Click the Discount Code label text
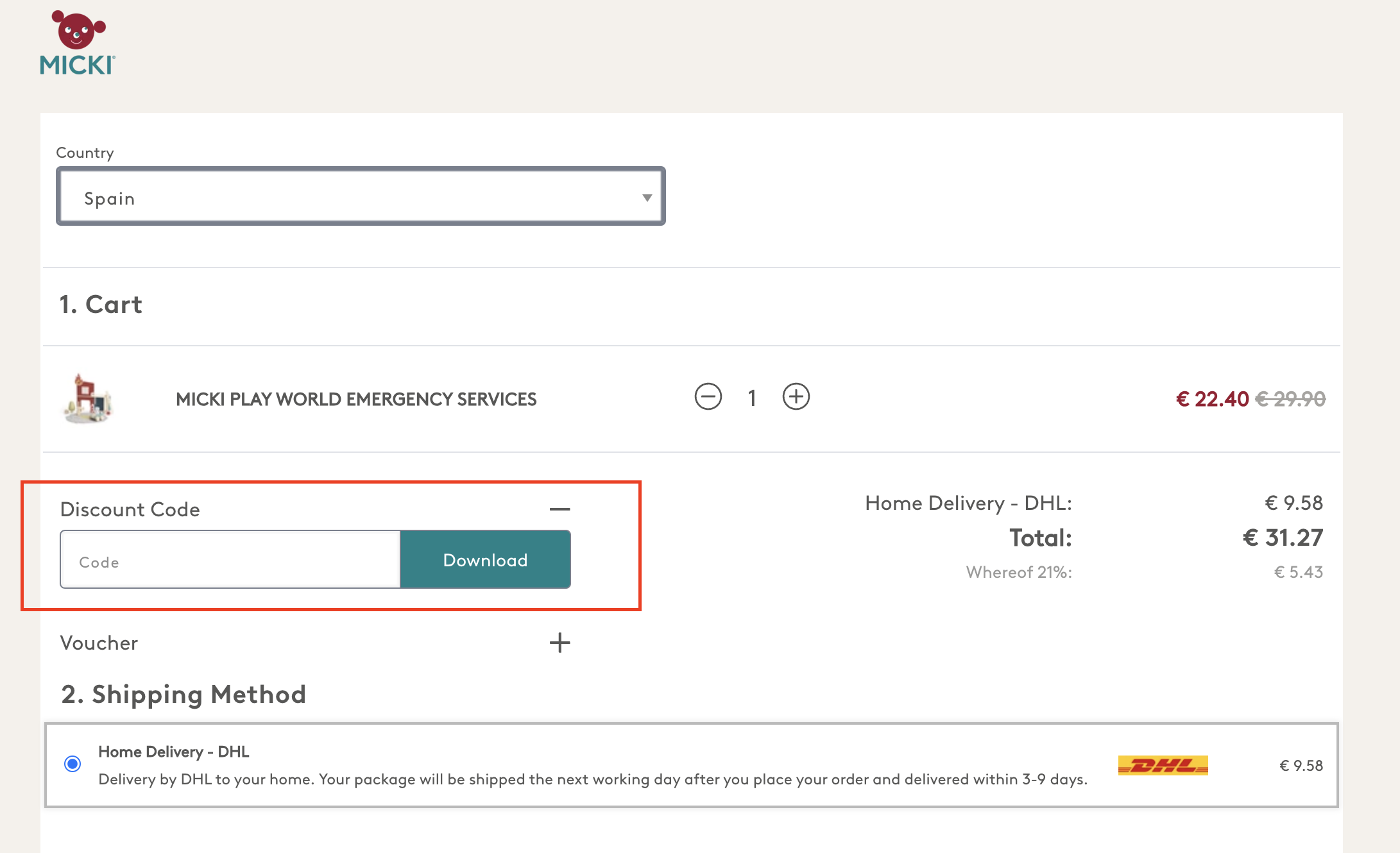The height and width of the screenshot is (853, 1400). [x=130, y=509]
